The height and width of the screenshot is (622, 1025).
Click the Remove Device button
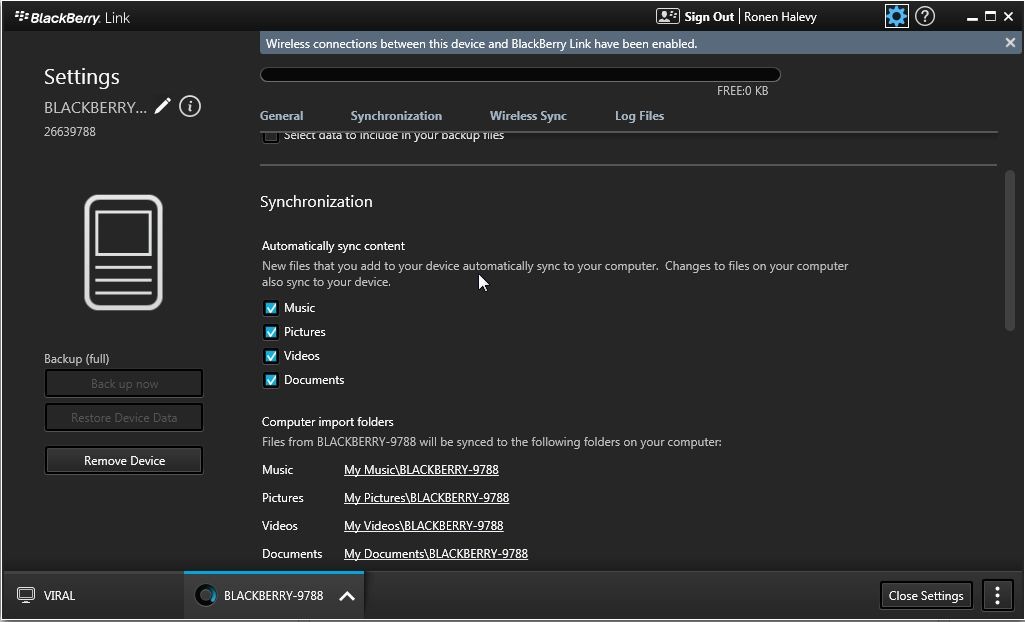(124, 461)
